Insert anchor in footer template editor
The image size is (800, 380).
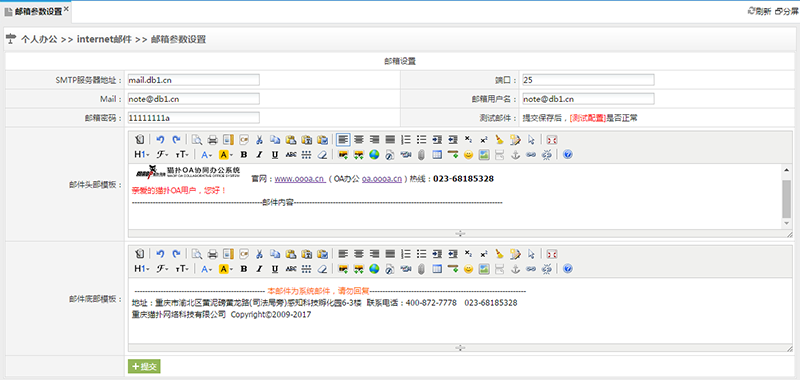515,269
